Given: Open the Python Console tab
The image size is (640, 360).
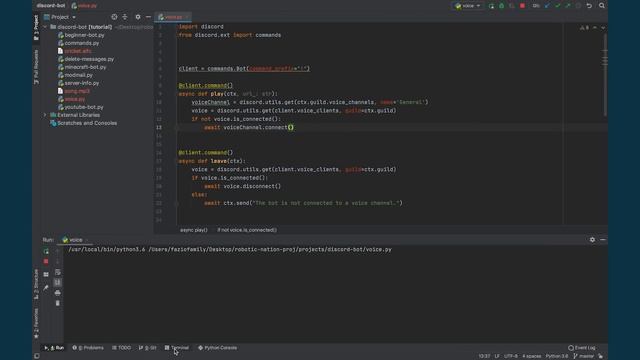Looking at the screenshot, I should click(218, 348).
